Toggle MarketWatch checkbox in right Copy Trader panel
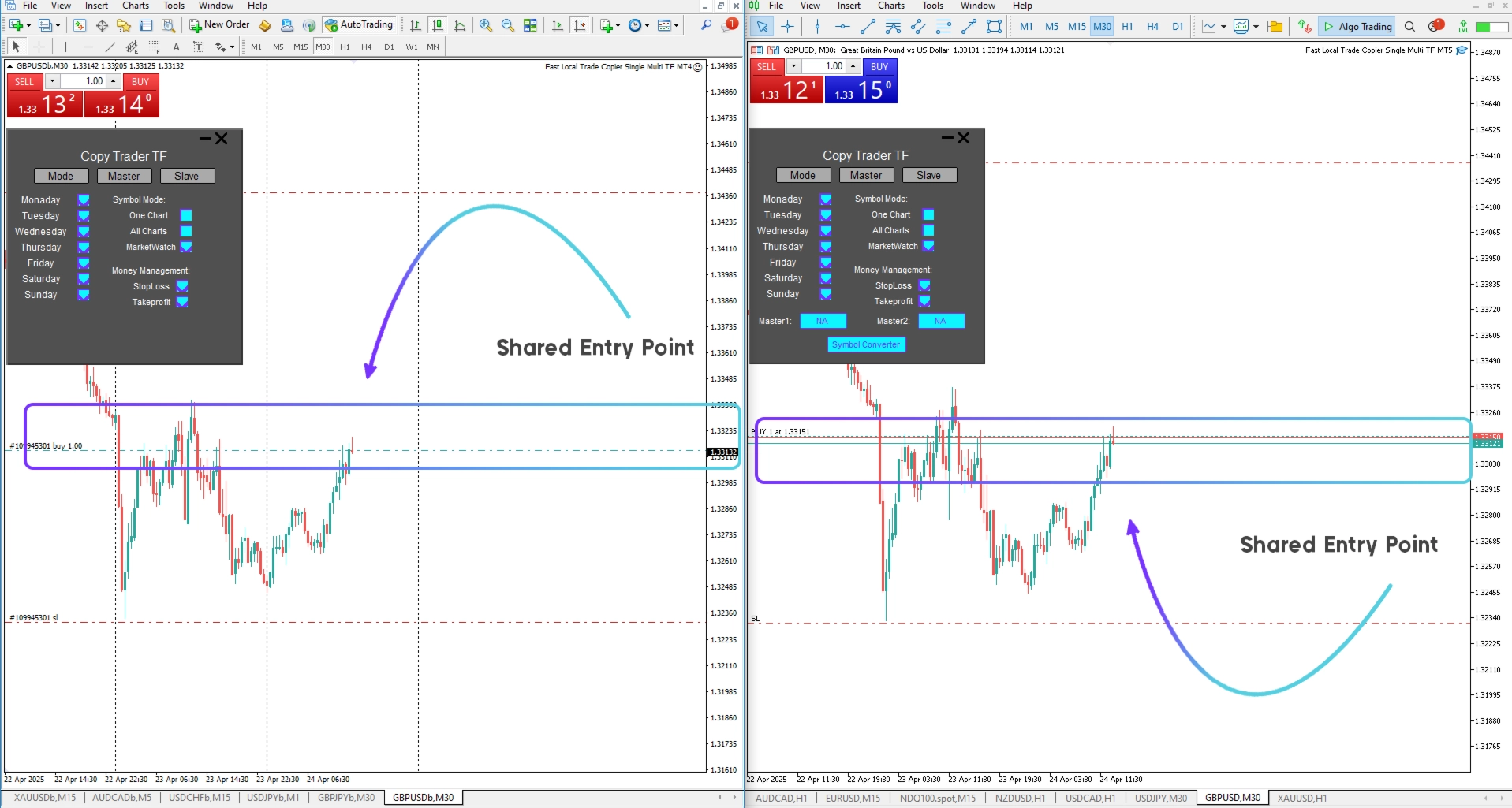This screenshot has height=808, width=1512. (x=928, y=246)
